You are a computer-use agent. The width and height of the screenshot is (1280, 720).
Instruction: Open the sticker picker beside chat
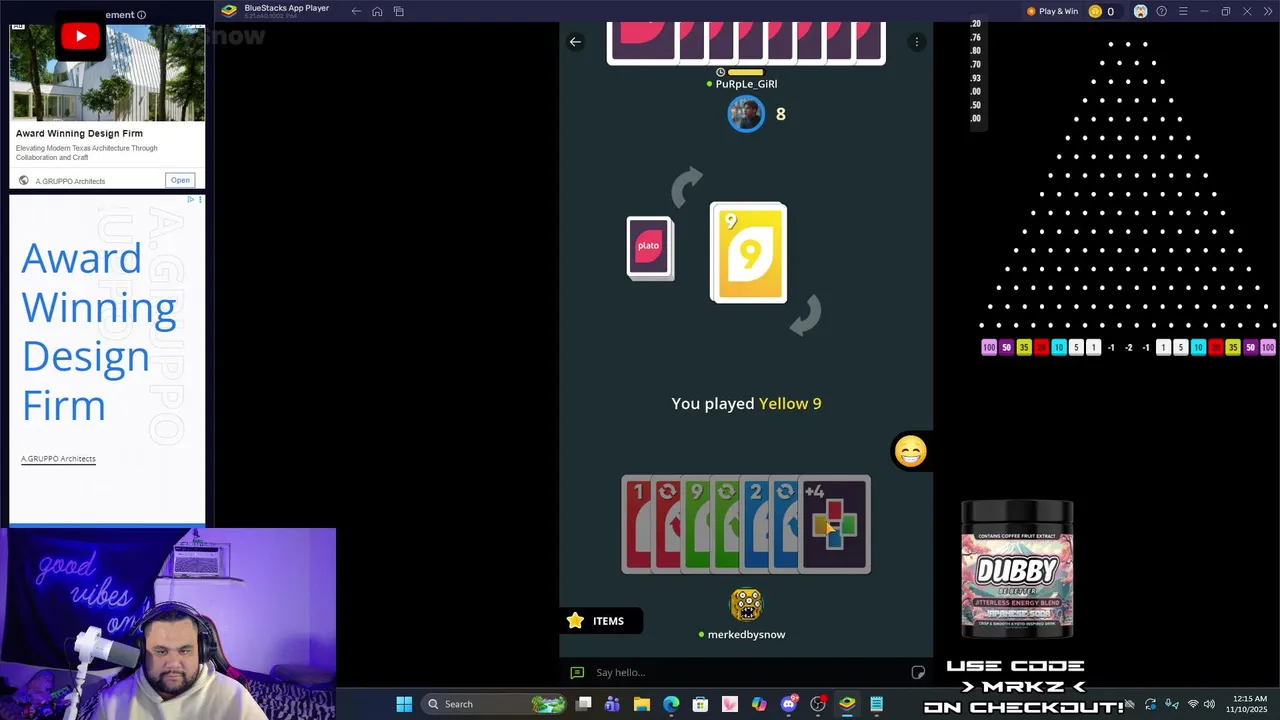coord(918,672)
